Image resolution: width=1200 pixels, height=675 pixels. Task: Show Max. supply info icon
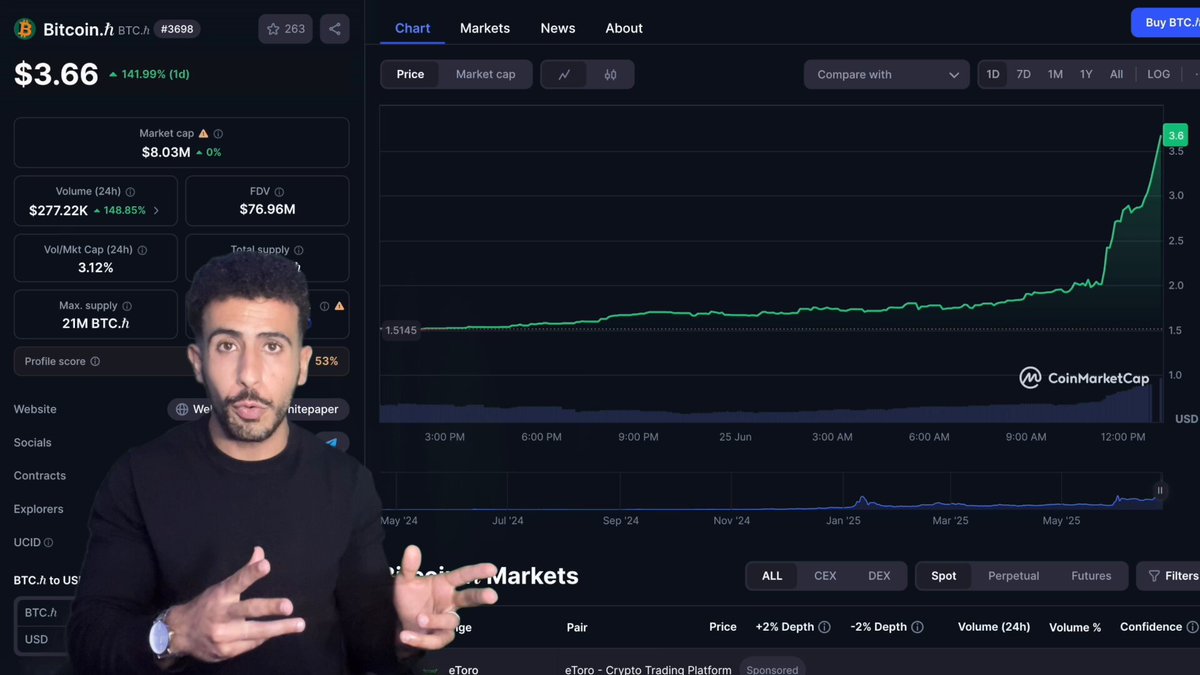pyautogui.click(x=127, y=306)
